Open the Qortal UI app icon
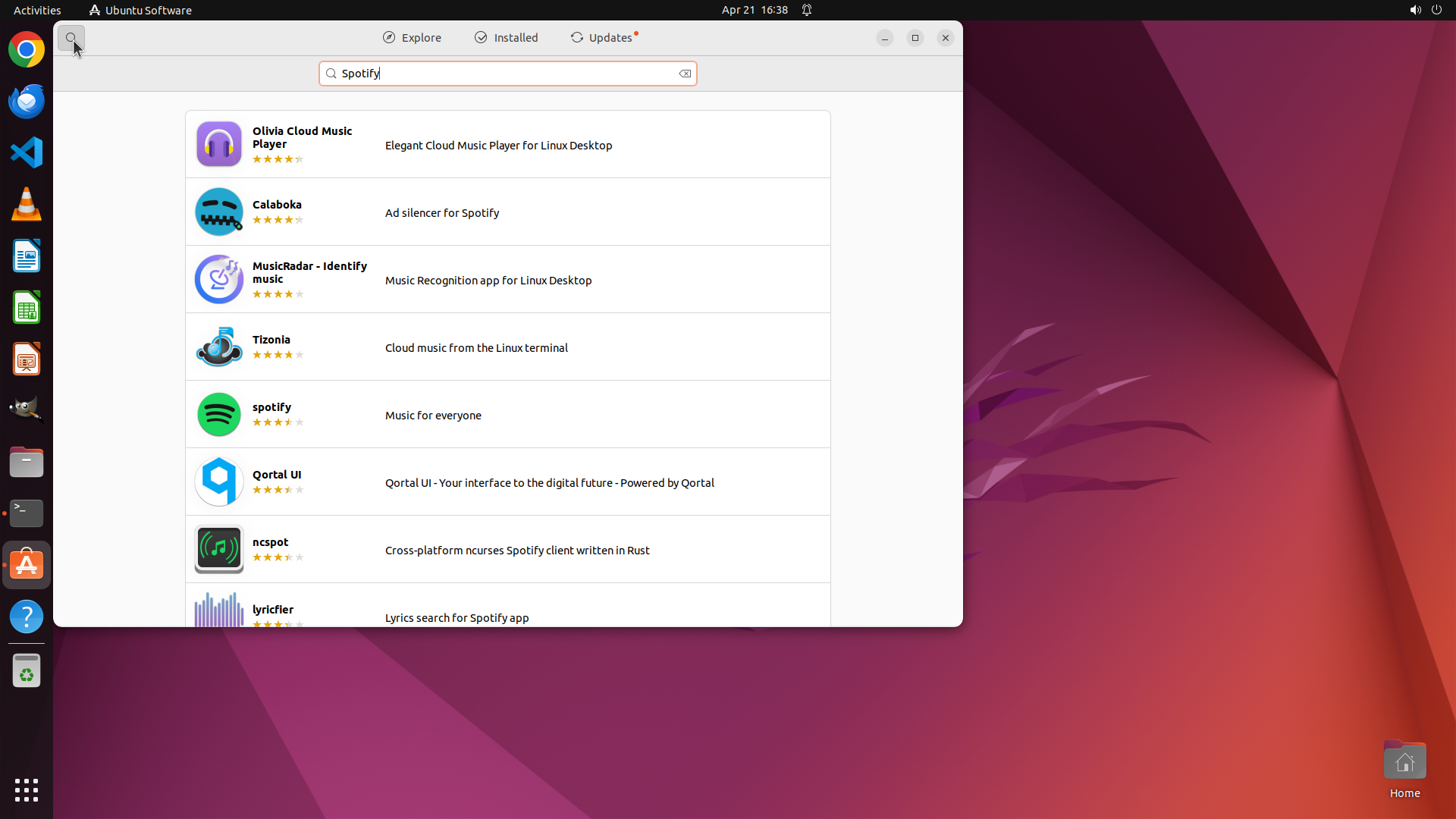This screenshot has width=1456, height=819. [x=218, y=482]
